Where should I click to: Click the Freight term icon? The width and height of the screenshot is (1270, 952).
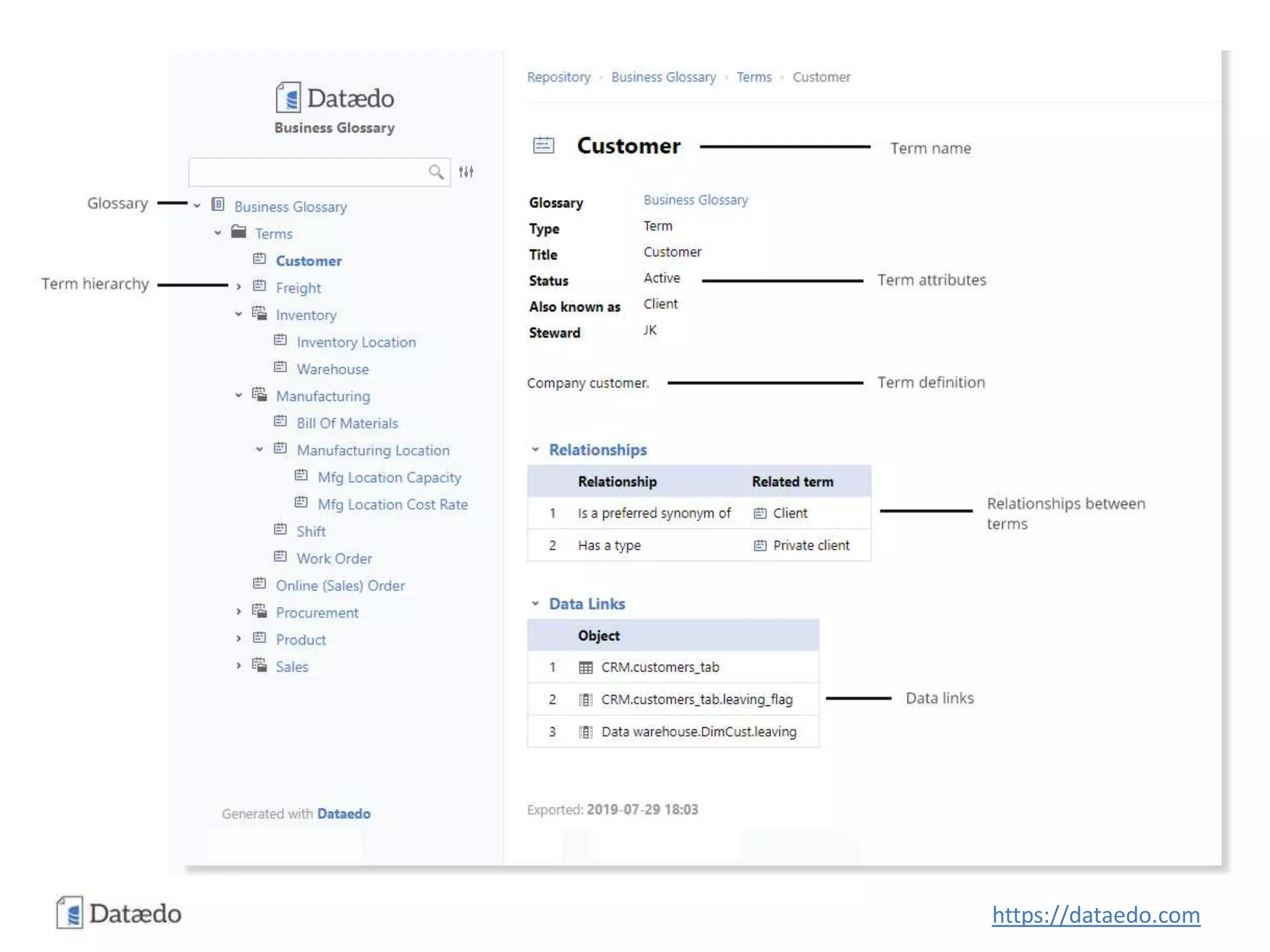(x=260, y=286)
